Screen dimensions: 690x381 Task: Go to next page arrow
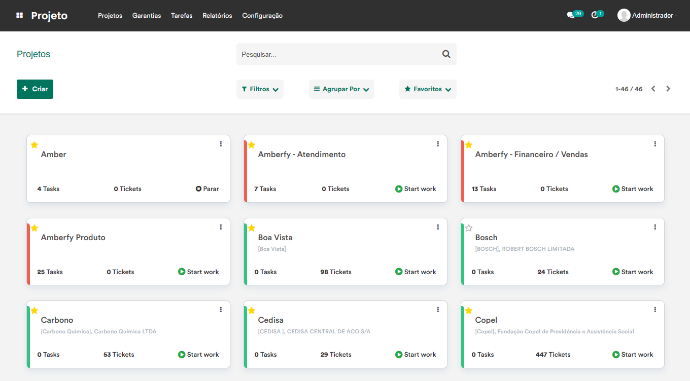tap(668, 89)
